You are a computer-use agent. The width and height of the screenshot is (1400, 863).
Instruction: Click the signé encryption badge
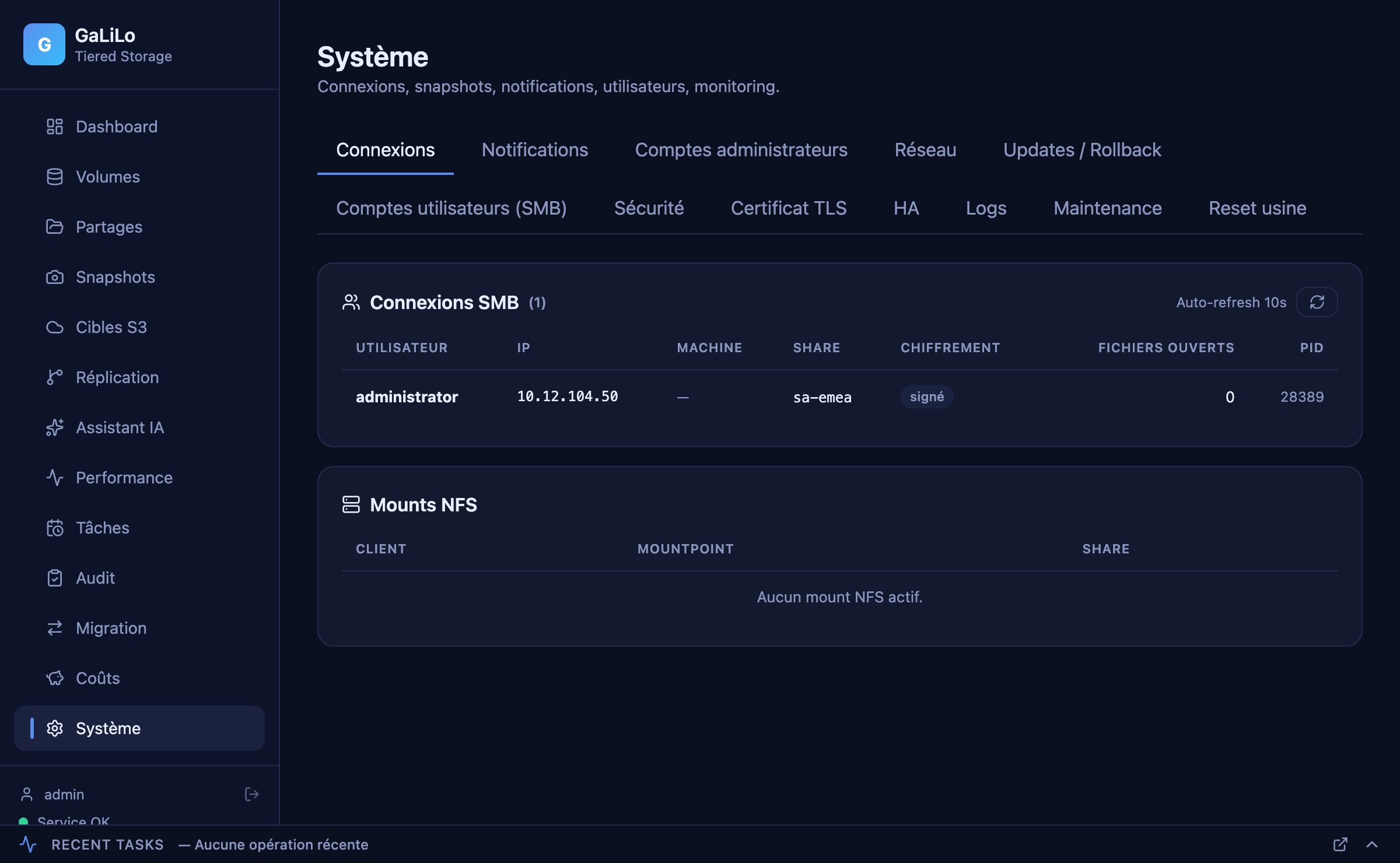click(x=927, y=397)
